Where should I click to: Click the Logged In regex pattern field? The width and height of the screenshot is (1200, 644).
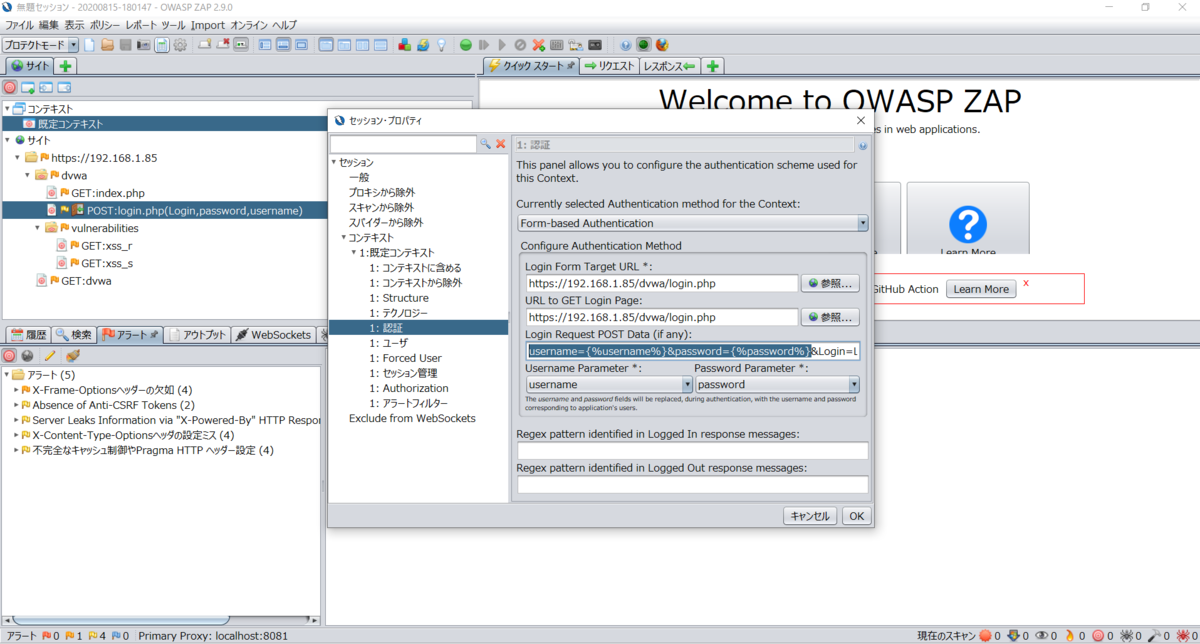pyautogui.click(x=692, y=450)
